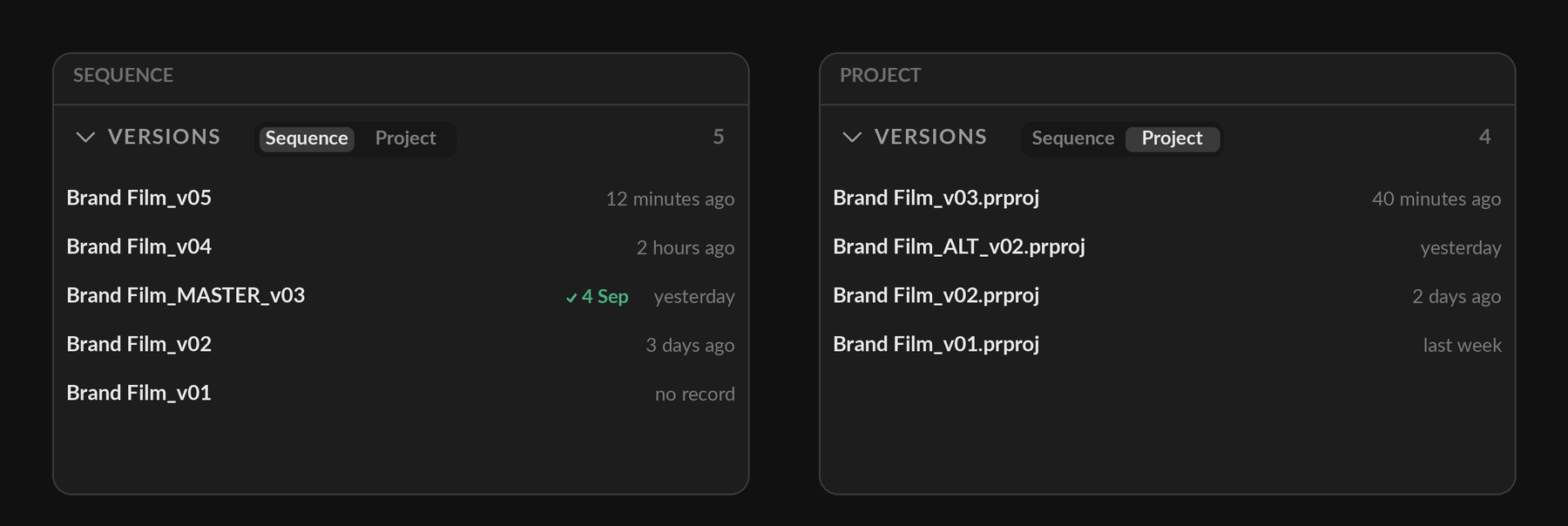Click the '2 days ago' timestamp
This screenshot has width=1568, height=526.
(x=1456, y=297)
